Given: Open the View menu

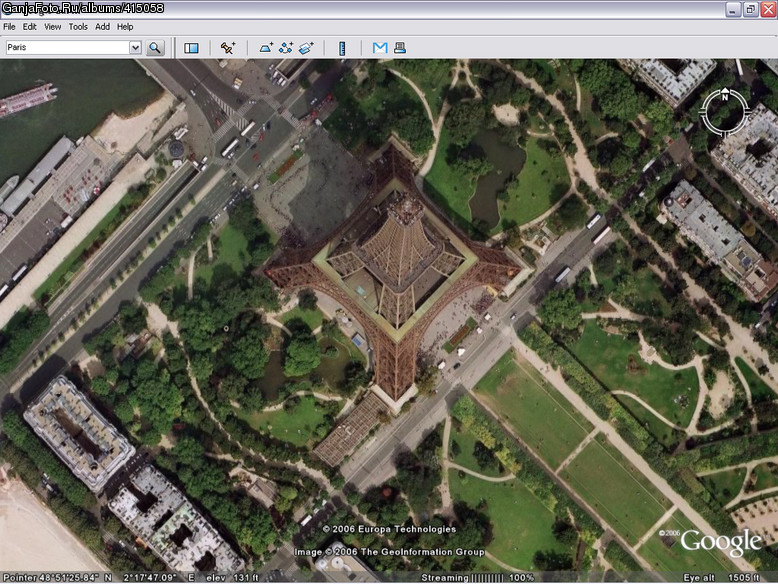Looking at the screenshot, I should click(x=52, y=27).
